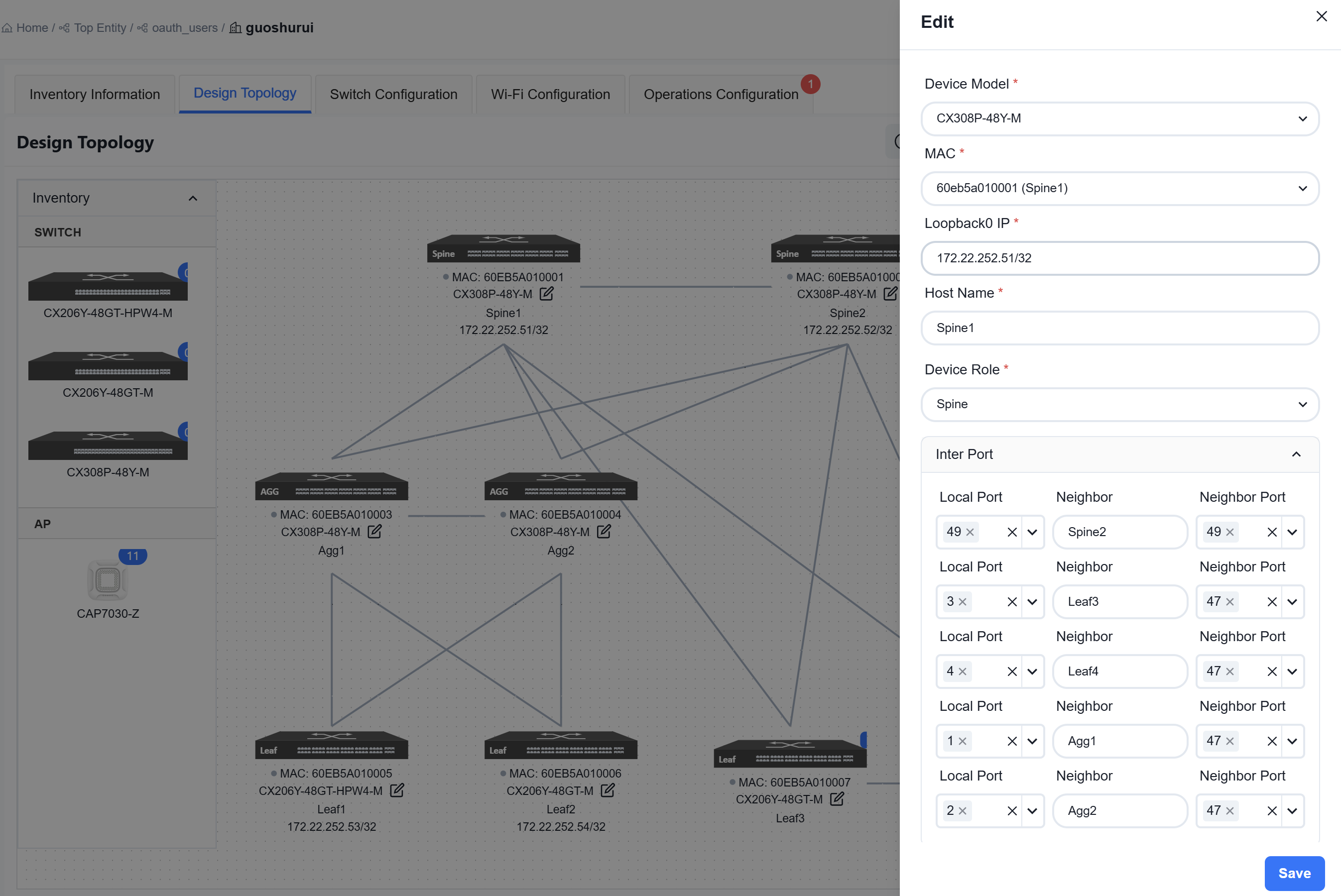Clear local port selection in Spine2 row
The image size is (1341, 896).
1012,533
